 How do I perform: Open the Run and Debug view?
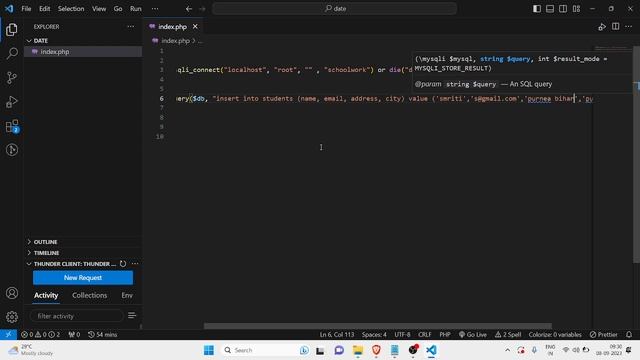tap(12, 102)
